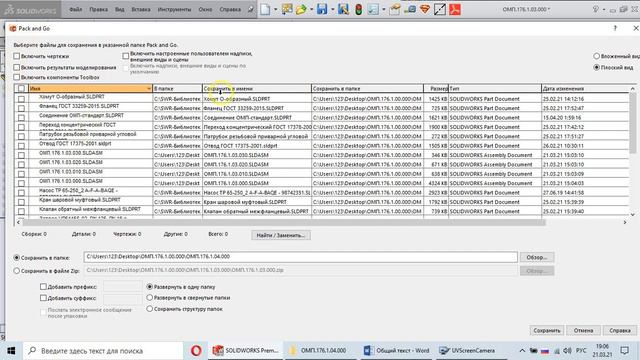The width and height of the screenshot is (640, 360).
Task: Click the Superman logo toolbar icon
Action: [x=425, y=9]
